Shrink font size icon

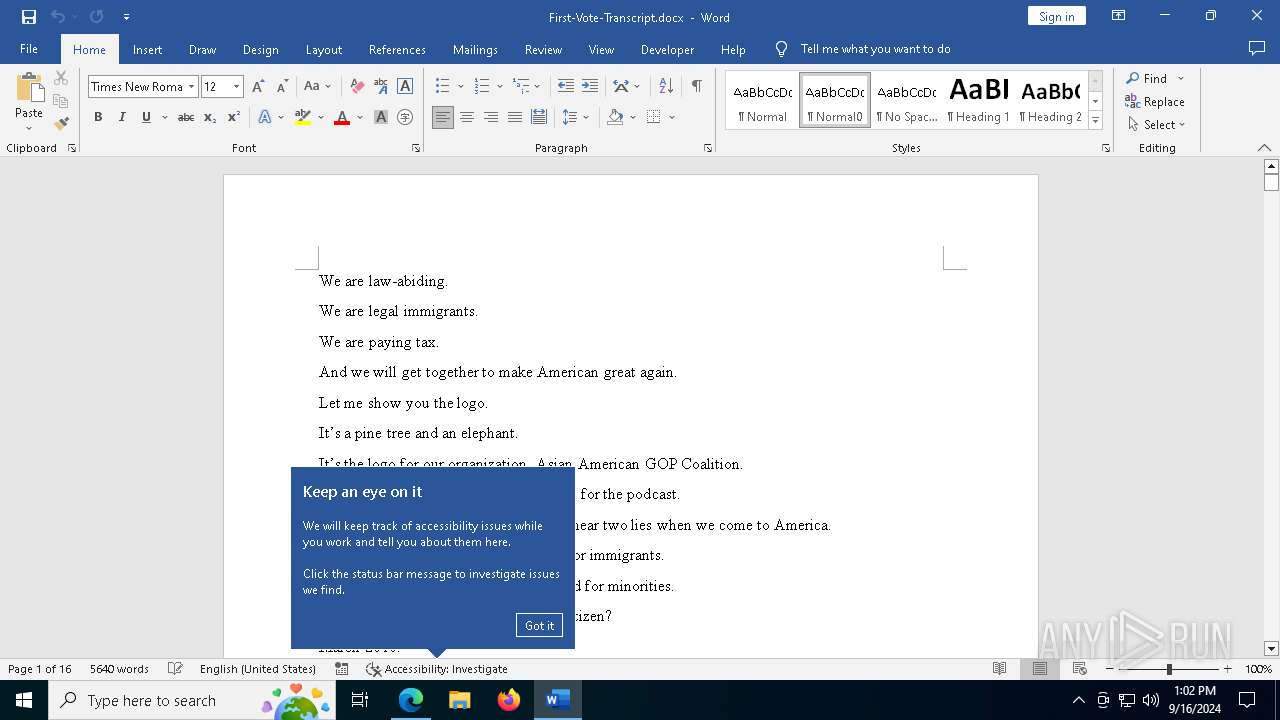coord(282,87)
